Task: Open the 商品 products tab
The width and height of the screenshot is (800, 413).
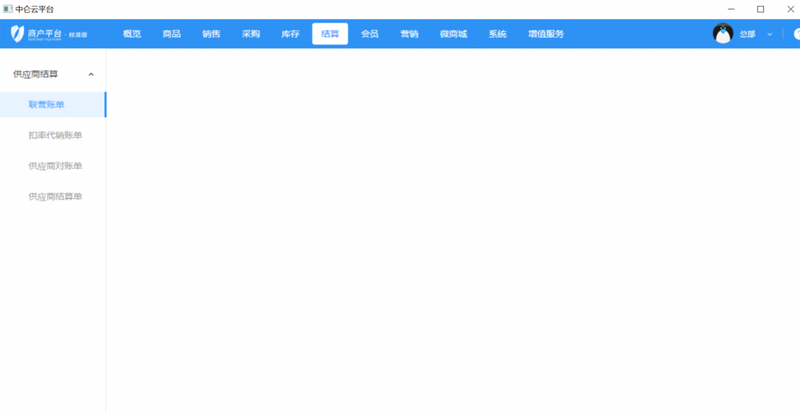Action: tap(171, 34)
